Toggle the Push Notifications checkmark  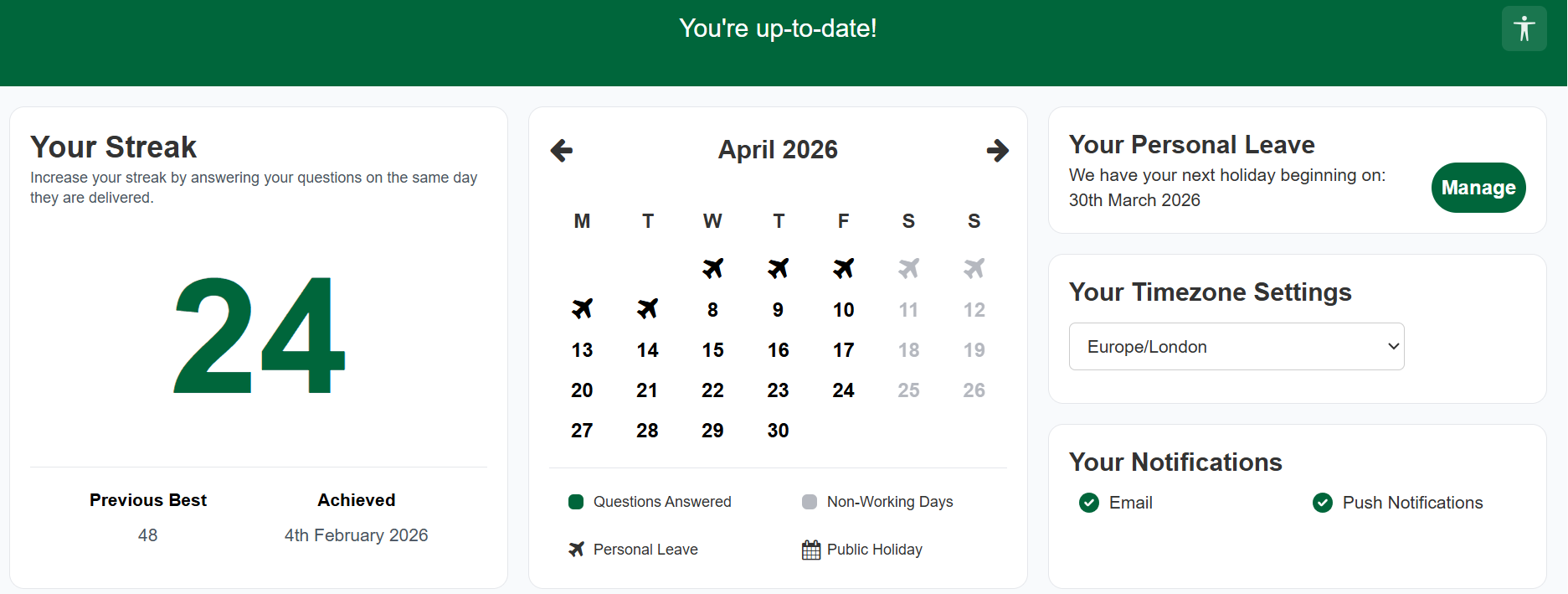pyautogui.click(x=1323, y=503)
